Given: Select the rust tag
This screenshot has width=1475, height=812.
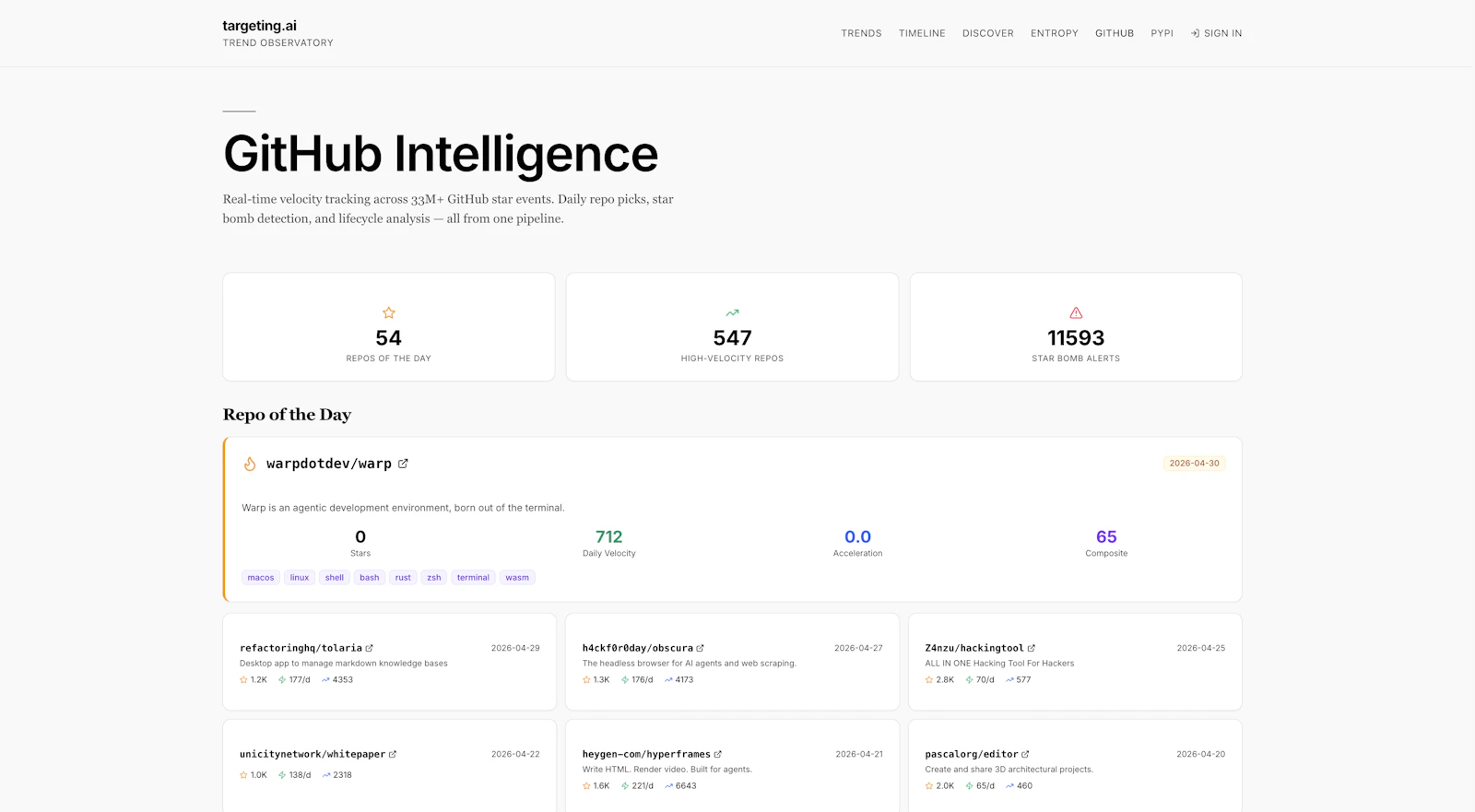Looking at the screenshot, I should click(x=403, y=578).
